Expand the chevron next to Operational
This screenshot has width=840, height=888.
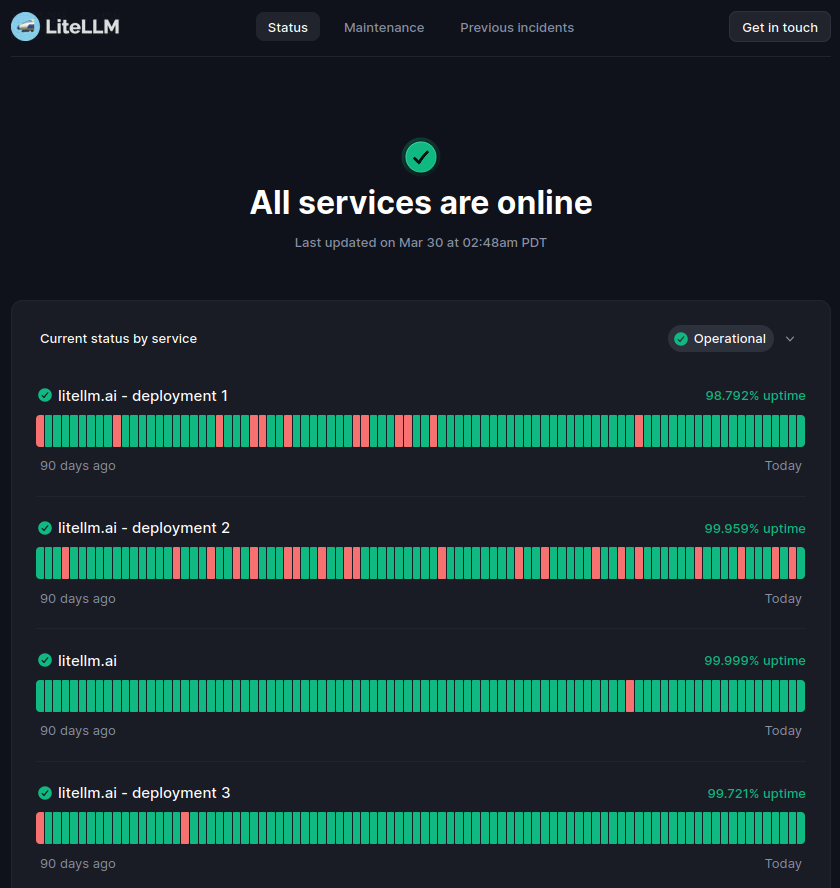point(790,339)
